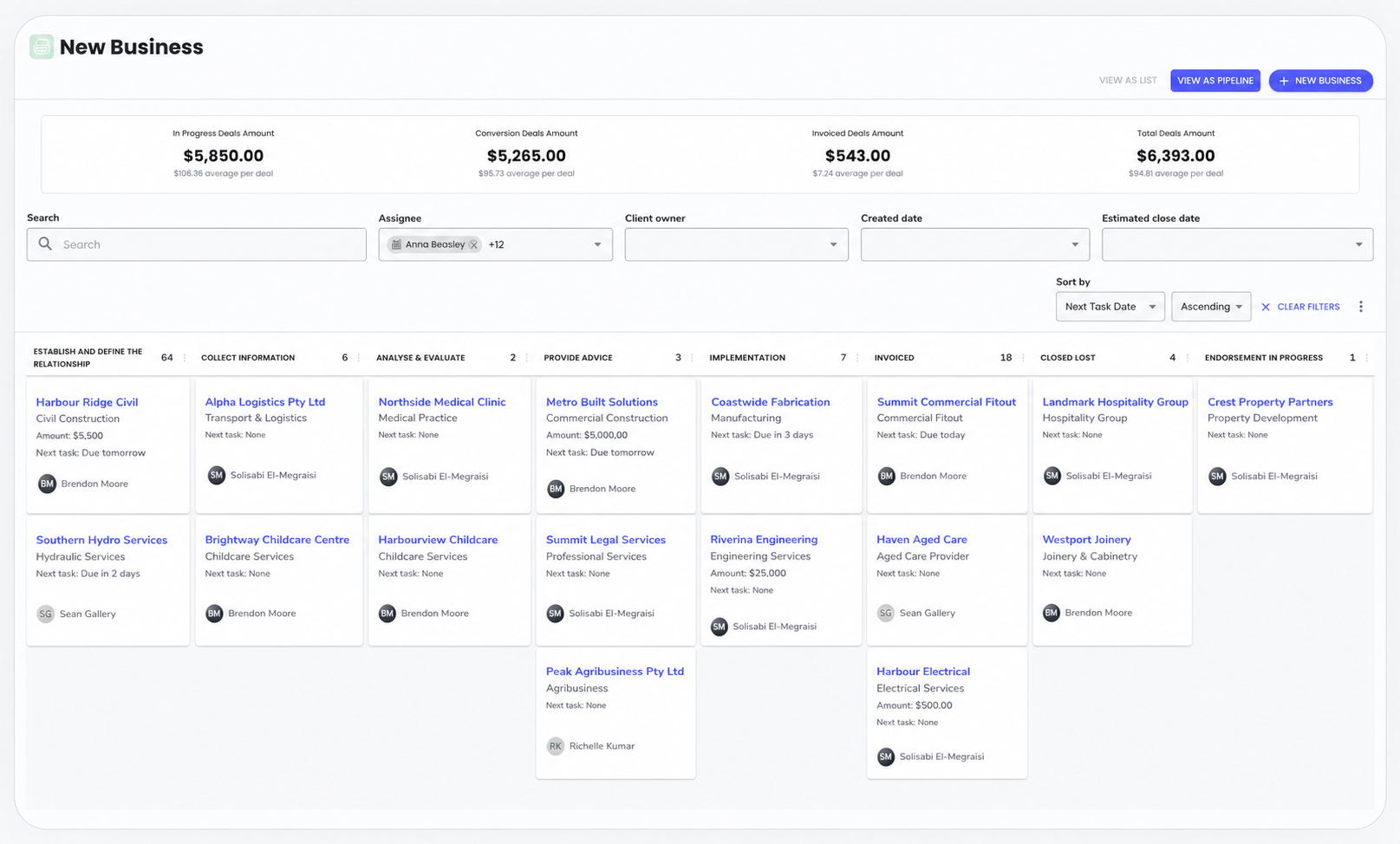Click BM avatar on Harbour Ridge Civil card

[x=47, y=484]
